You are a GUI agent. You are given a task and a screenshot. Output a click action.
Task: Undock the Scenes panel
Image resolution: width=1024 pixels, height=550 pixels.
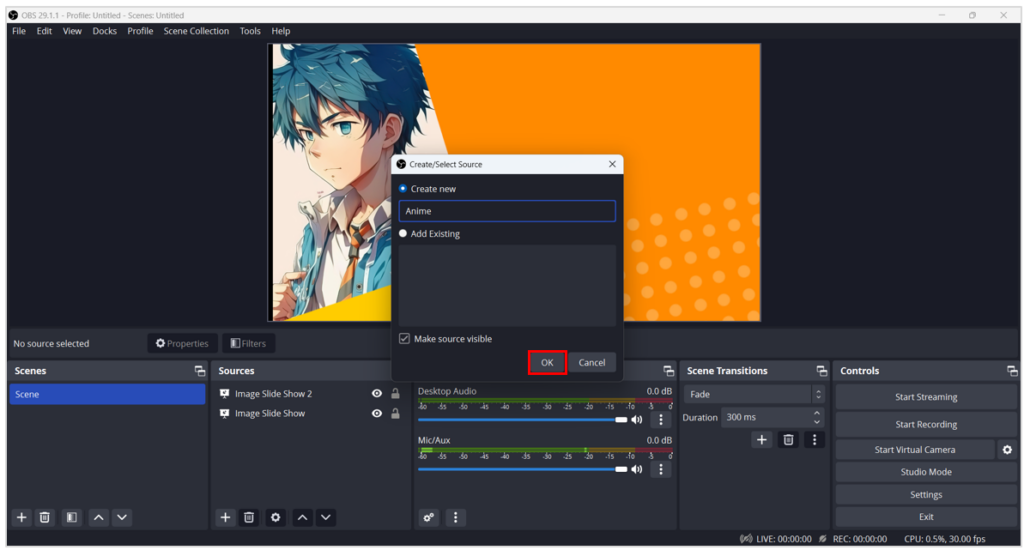pyautogui.click(x=199, y=371)
